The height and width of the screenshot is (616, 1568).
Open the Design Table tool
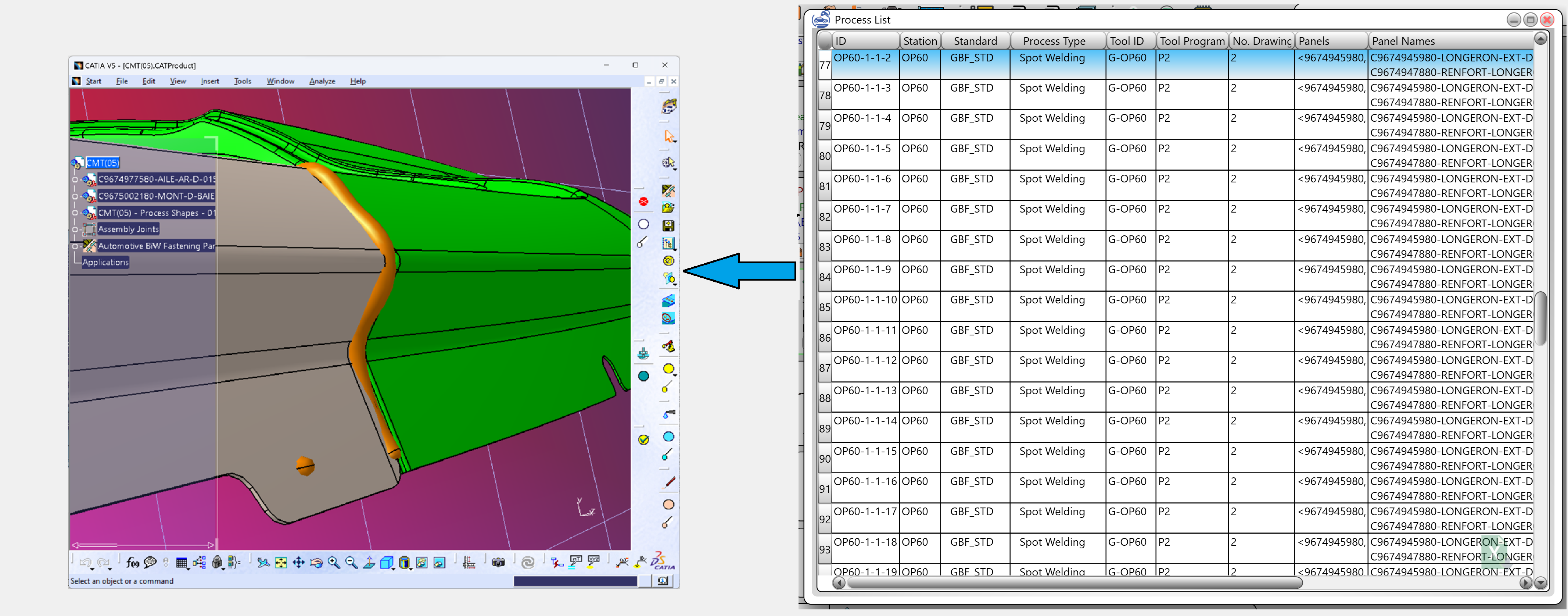(x=182, y=562)
